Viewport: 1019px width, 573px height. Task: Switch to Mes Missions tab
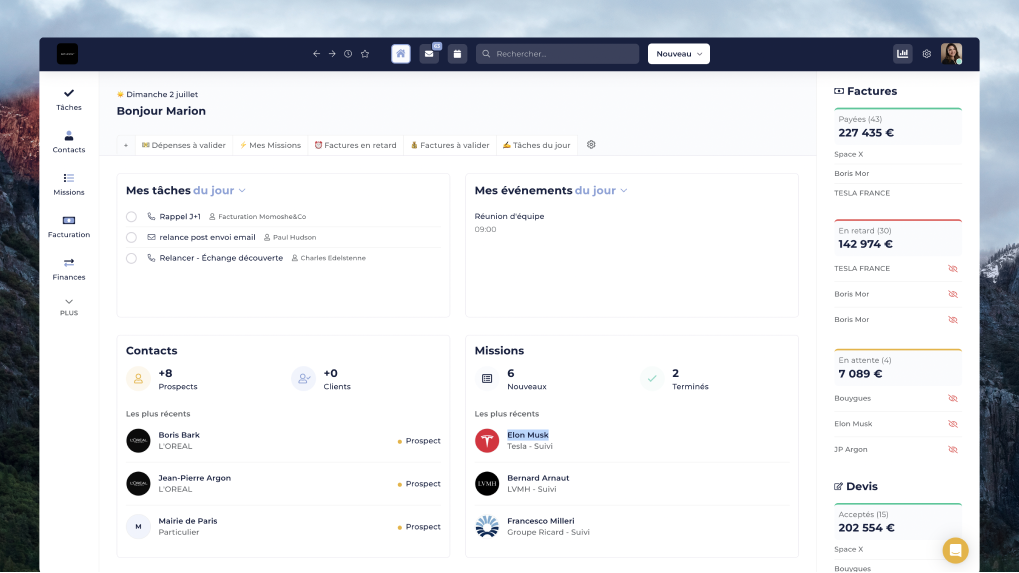click(270, 146)
